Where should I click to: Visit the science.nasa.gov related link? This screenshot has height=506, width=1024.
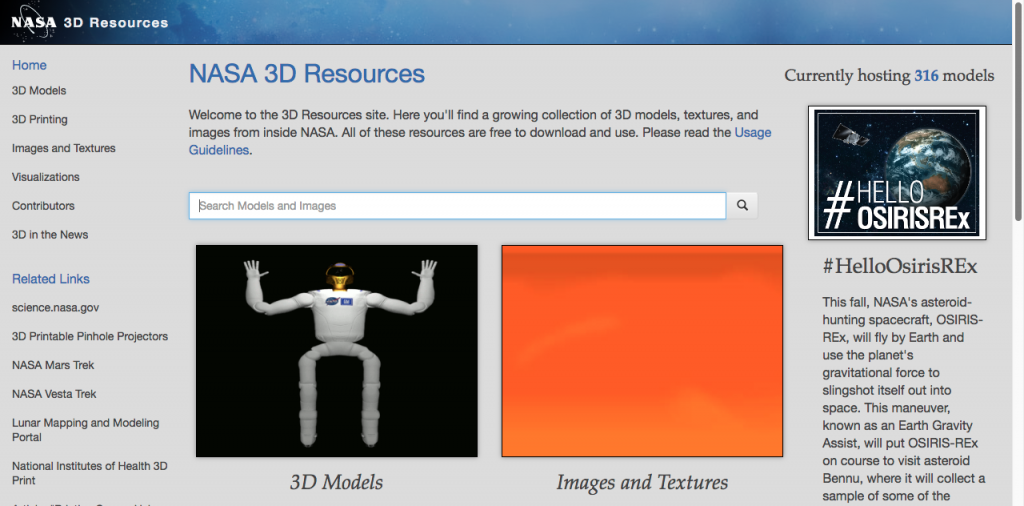(x=55, y=308)
